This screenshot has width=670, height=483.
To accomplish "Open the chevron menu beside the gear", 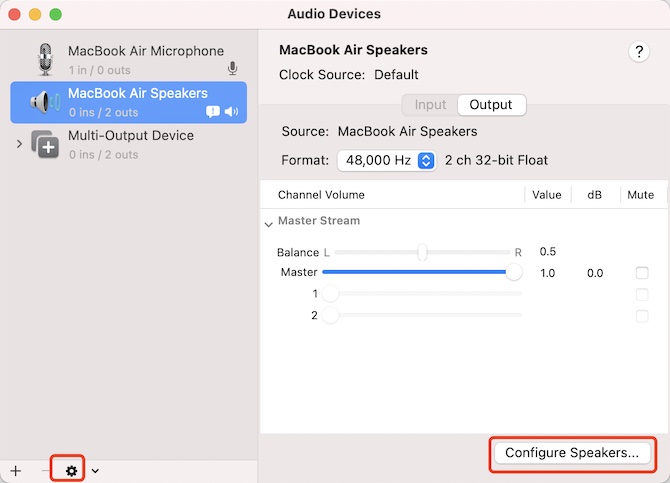I will pyautogui.click(x=95, y=471).
